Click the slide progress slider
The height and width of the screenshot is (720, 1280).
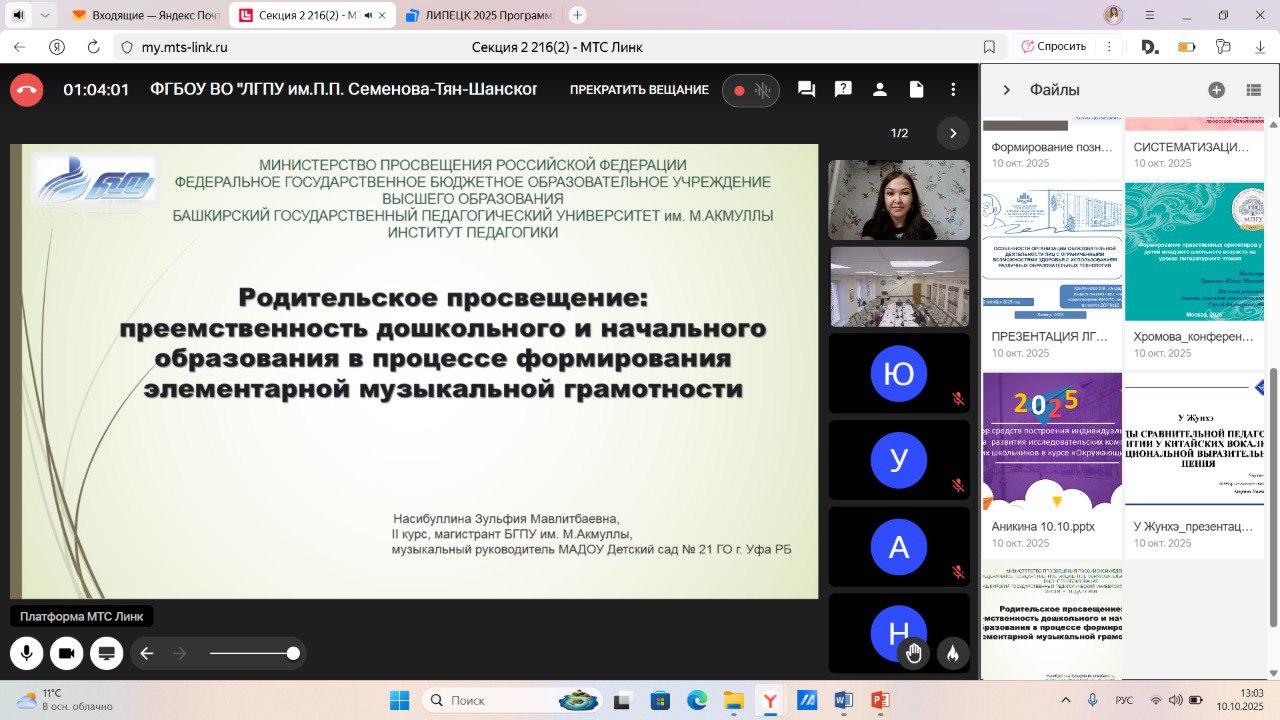(251, 653)
